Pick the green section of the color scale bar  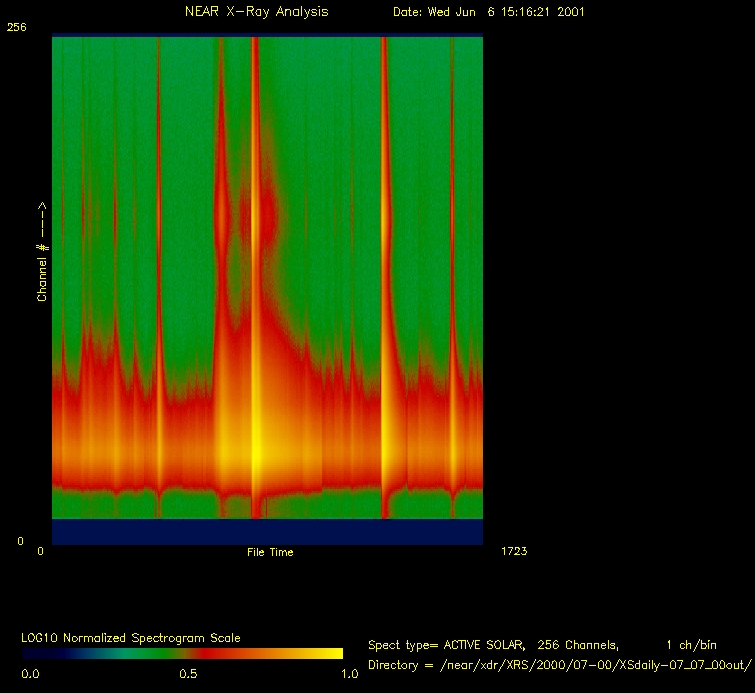pyautogui.click(x=110, y=653)
